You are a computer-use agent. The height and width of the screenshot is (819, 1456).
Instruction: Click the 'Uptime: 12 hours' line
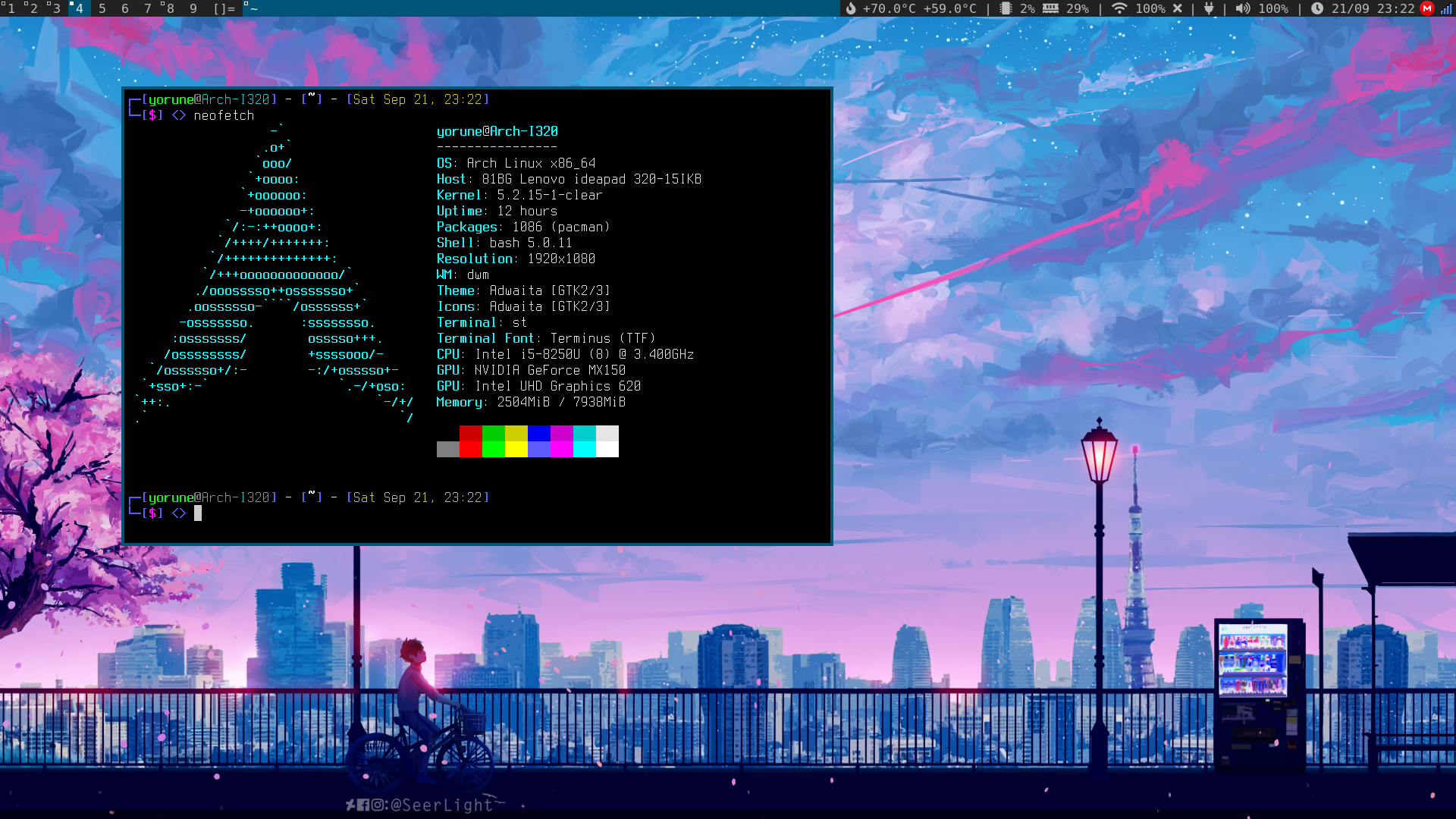pyautogui.click(x=497, y=211)
